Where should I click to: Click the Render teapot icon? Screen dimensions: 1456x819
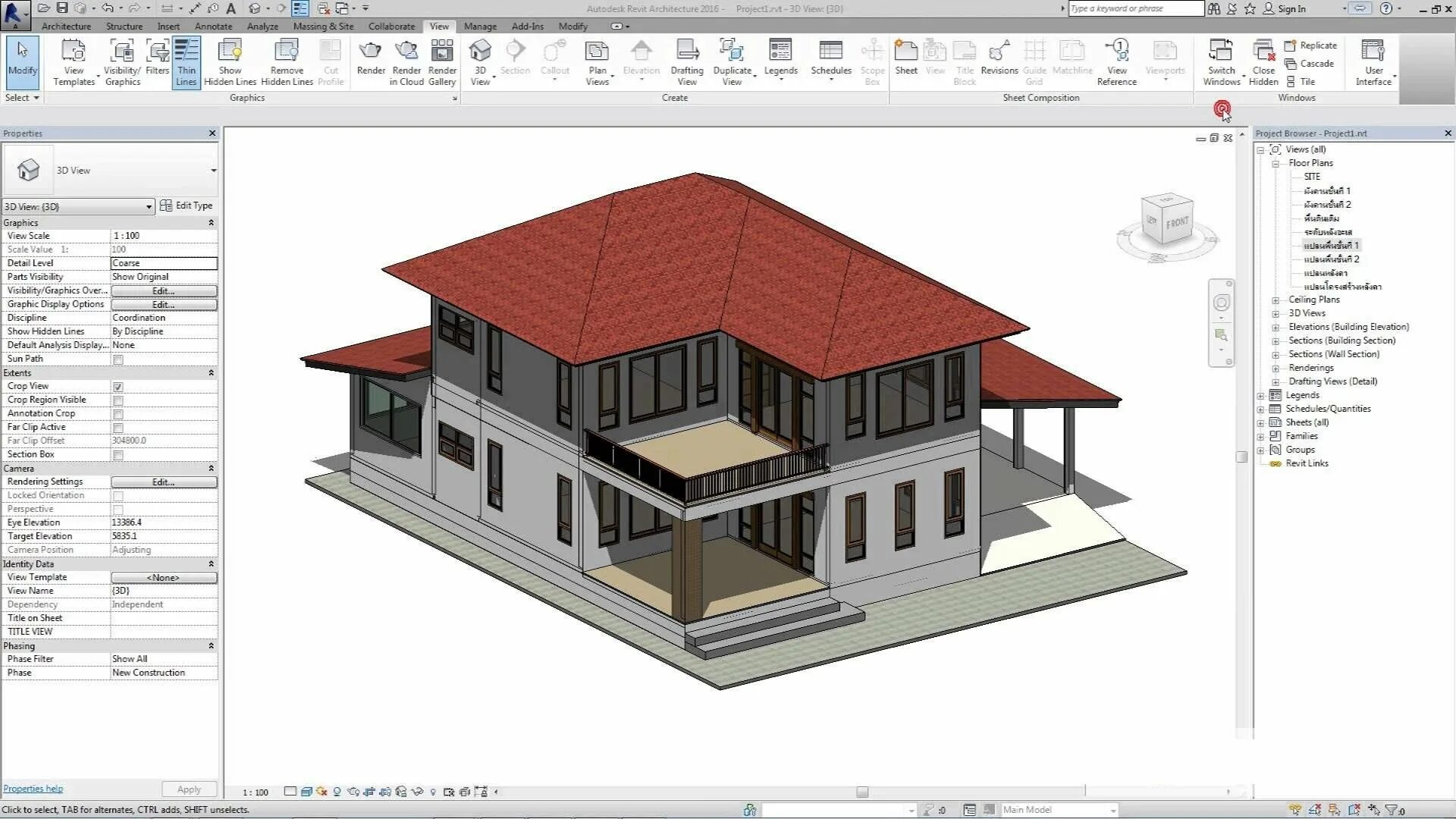click(x=370, y=52)
